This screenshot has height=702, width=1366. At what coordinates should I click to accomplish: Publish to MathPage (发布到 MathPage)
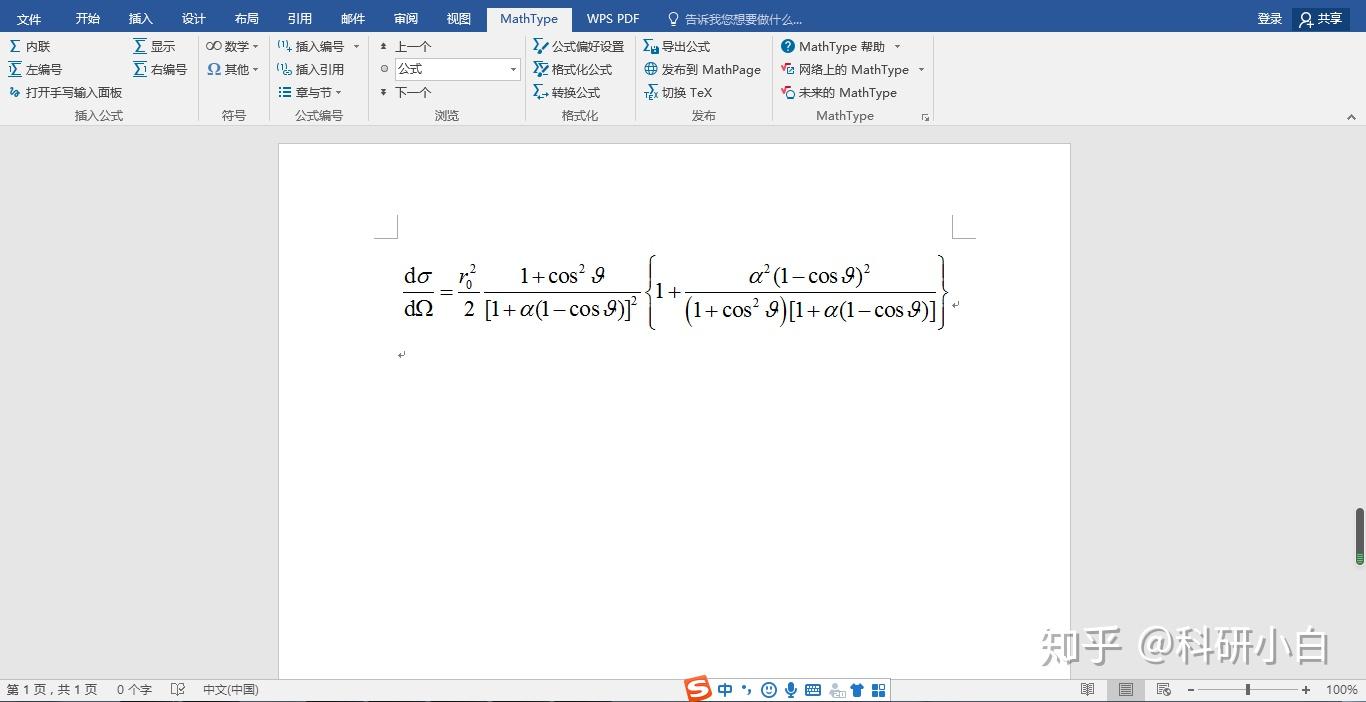tap(702, 69)
